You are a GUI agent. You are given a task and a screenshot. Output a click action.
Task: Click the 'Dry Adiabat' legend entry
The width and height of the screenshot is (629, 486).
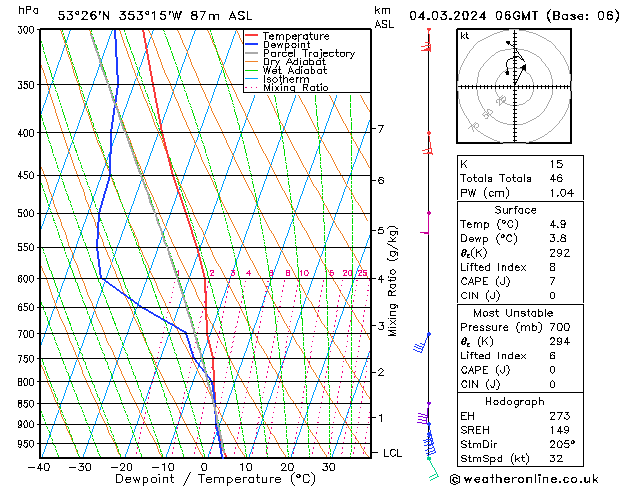(x=294, y=62)
